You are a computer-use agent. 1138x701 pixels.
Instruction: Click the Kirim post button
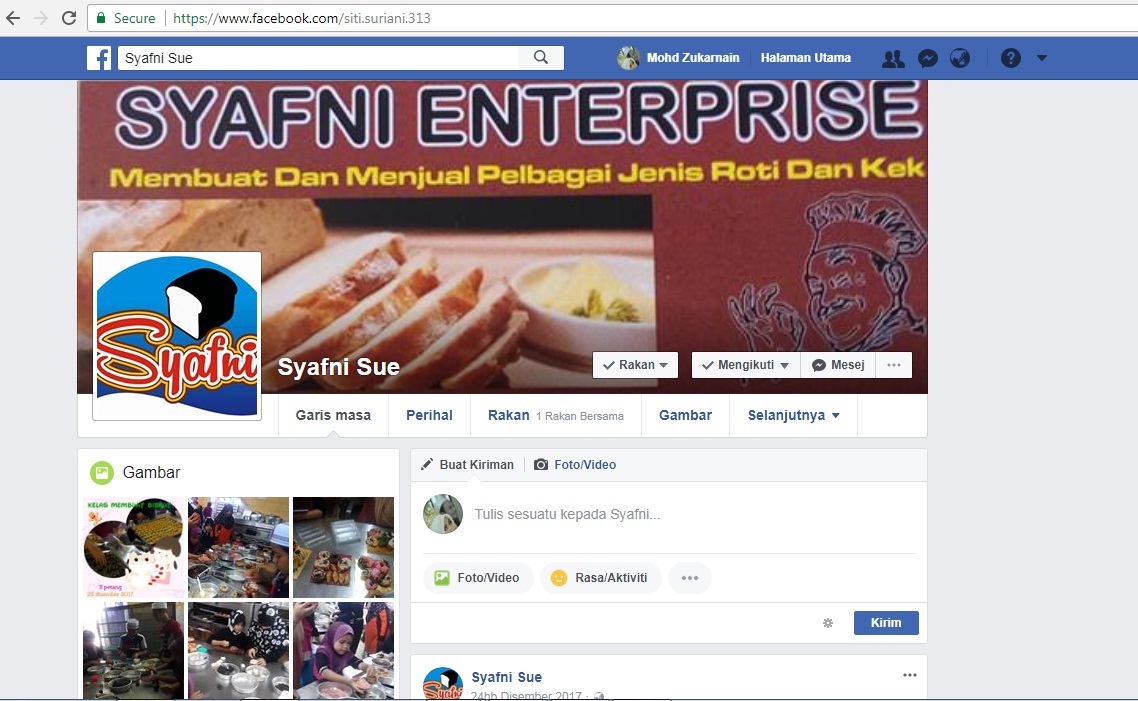click(x=886, y=623)
